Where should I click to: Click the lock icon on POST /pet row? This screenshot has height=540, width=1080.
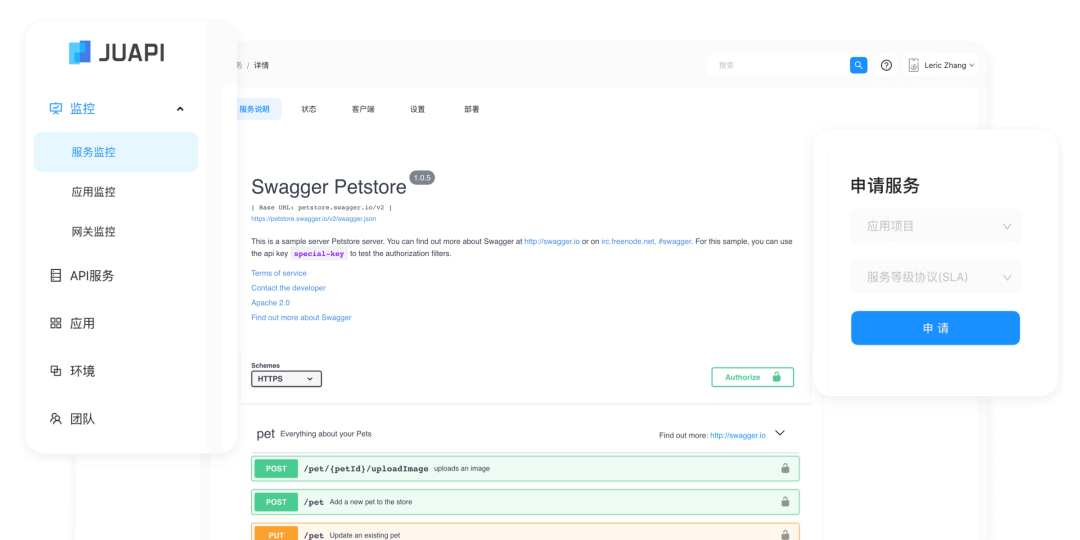[x=785, y=501]
